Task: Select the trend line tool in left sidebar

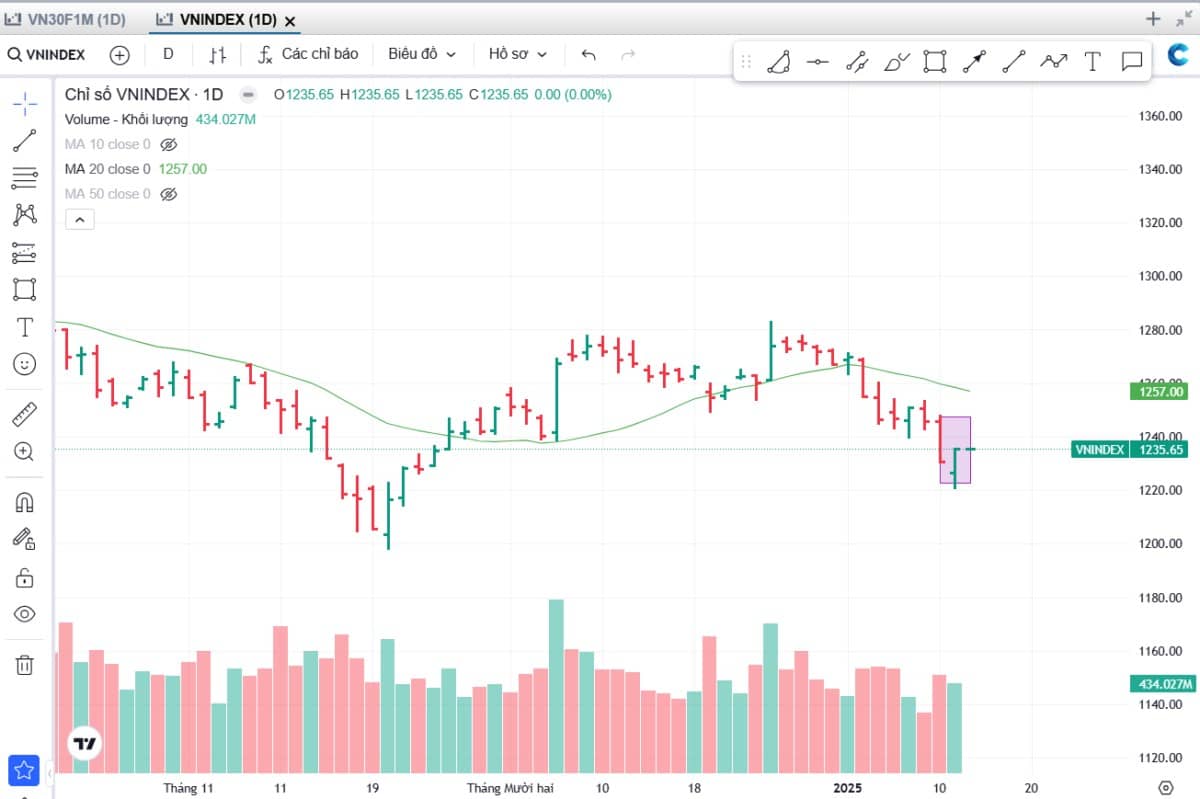Action: click(x=25, y=140)
